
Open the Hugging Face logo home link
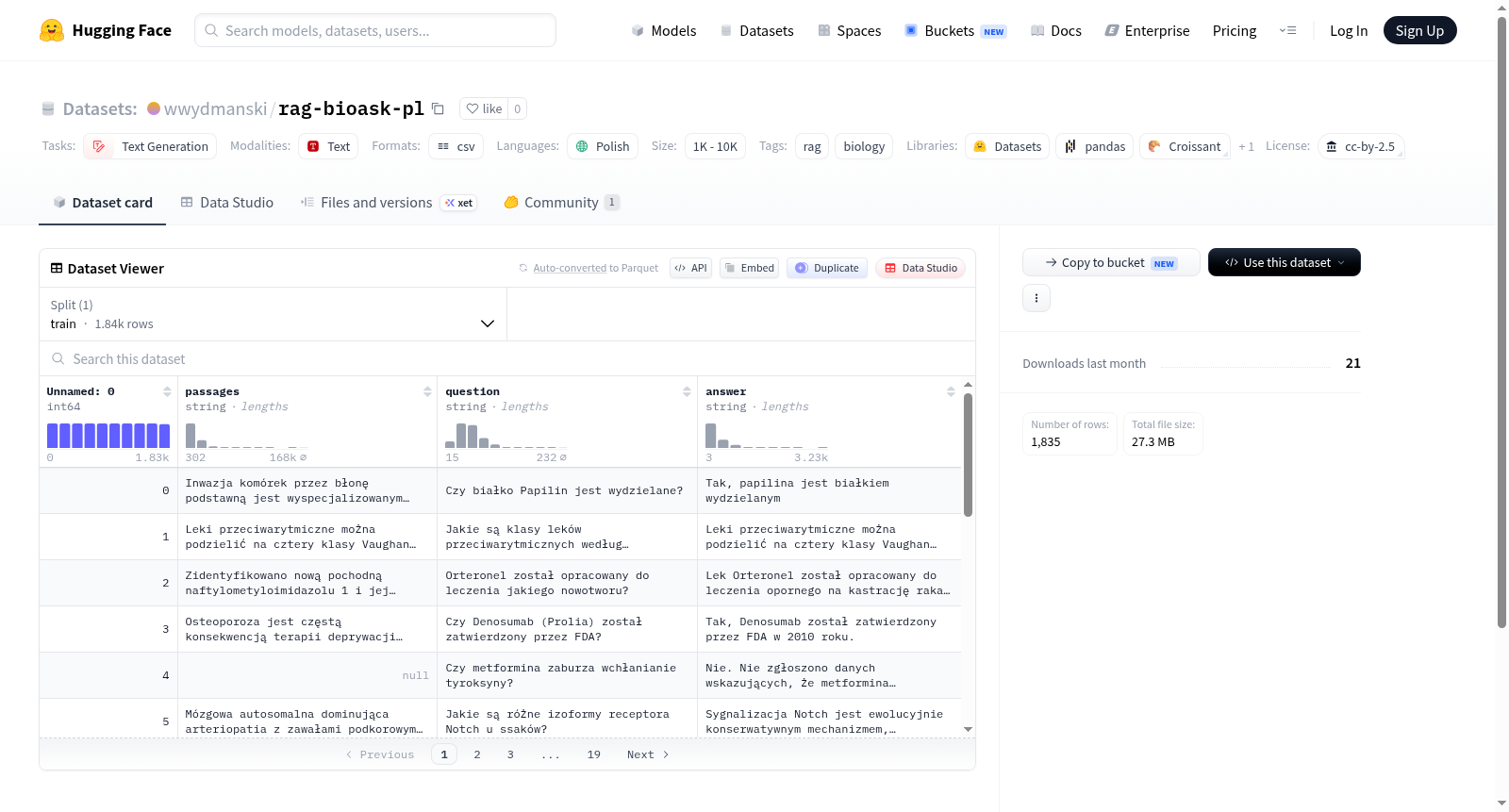tap(105, 30)
